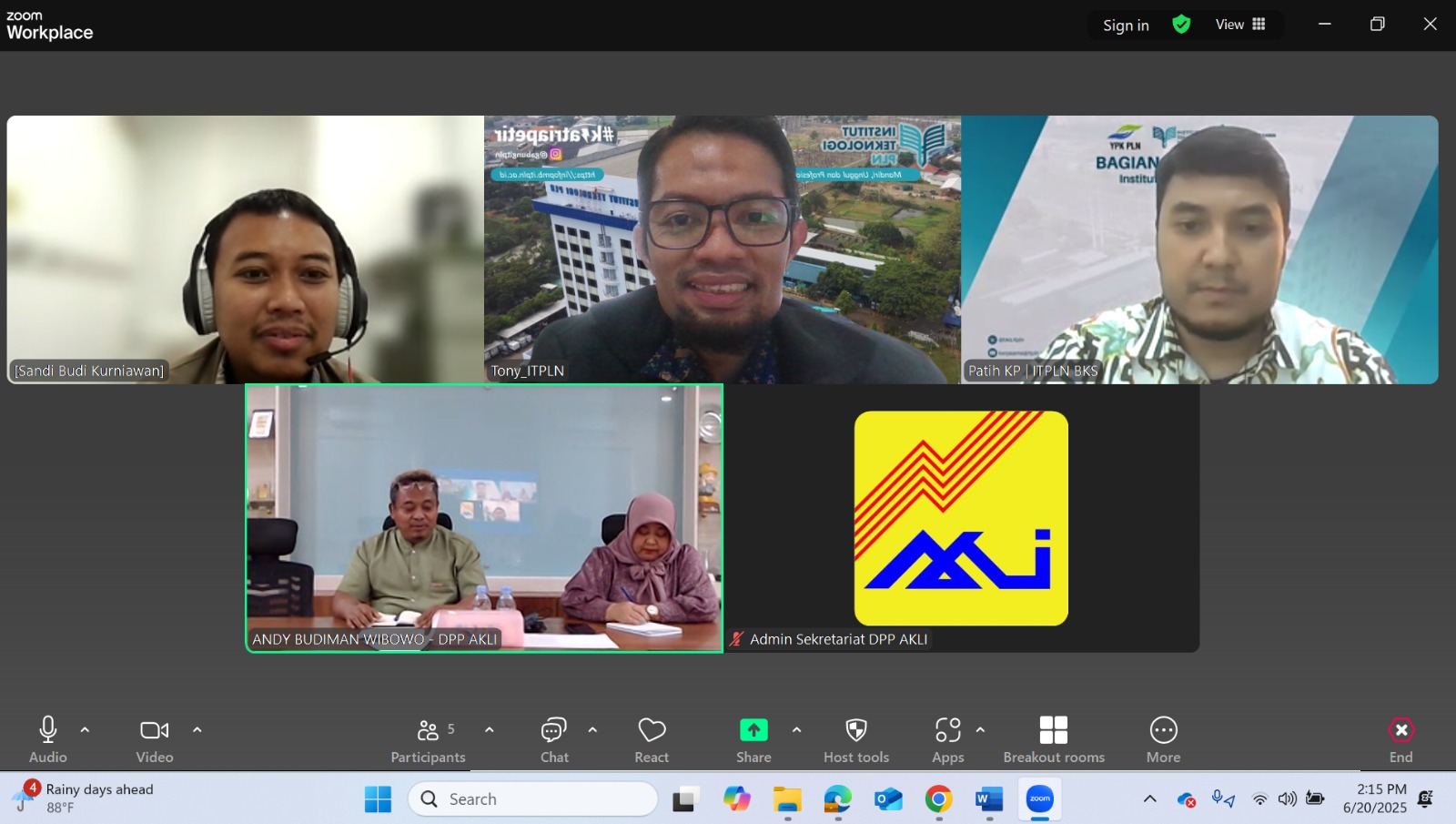Show hidden system tray icons

click(1150, 799)
